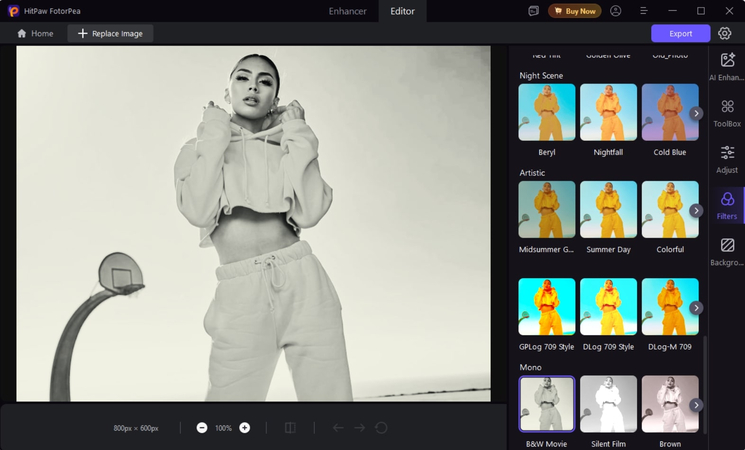
Task: Click the zoom in plus icon
Action: point(245,428)
